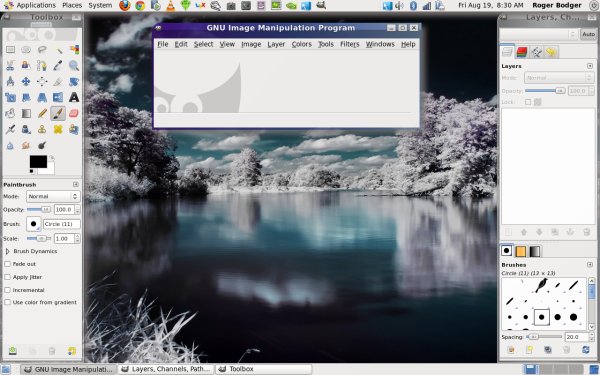The width and height of the screenshot is (600, 375).
Task: Toggle the Lock checkbox in Layers
Action: tap(528, 102)
